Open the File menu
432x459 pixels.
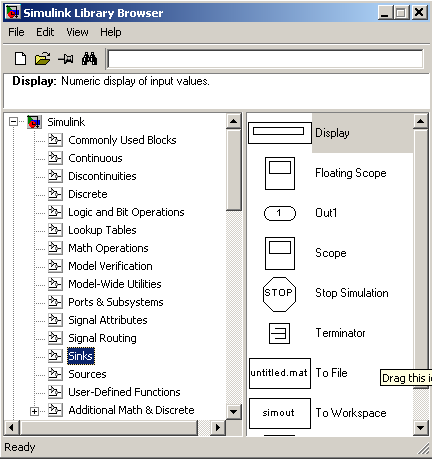point(16,32)
